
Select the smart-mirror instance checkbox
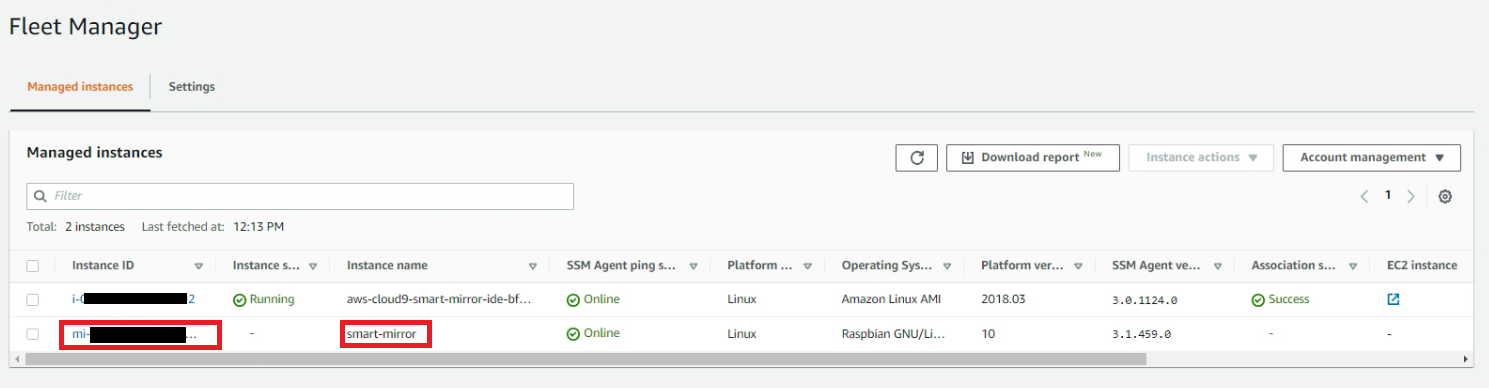[33, 333]
